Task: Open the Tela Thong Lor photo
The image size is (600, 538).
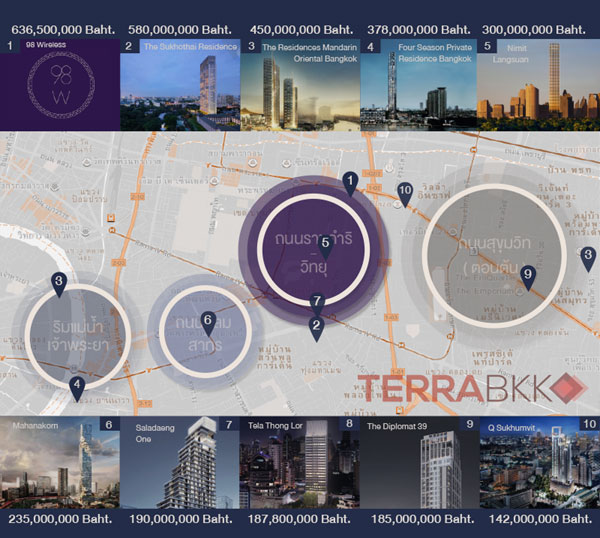Action: 300,463
